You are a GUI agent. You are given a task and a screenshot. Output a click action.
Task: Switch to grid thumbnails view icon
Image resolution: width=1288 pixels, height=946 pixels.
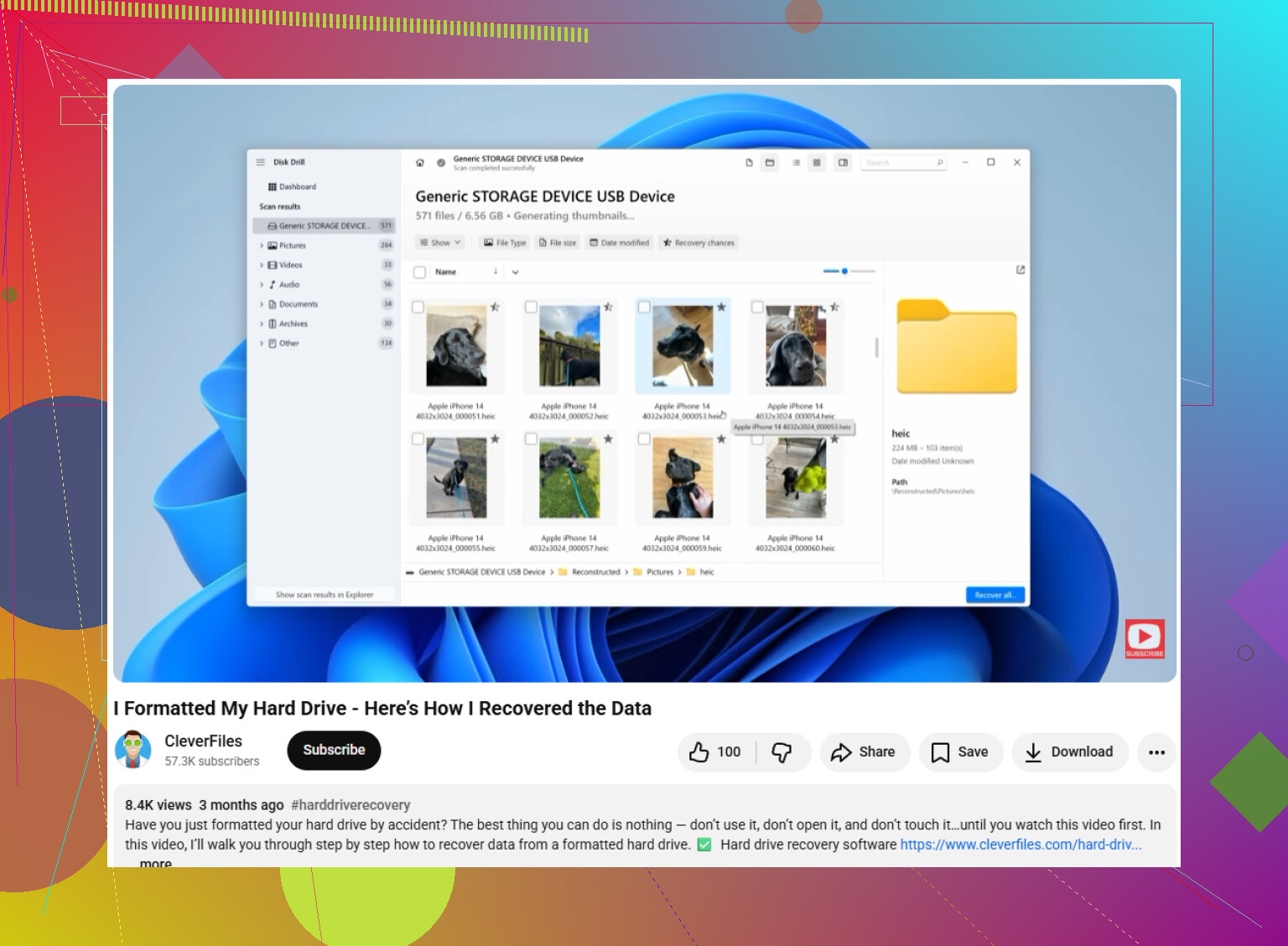pos(817,163)
